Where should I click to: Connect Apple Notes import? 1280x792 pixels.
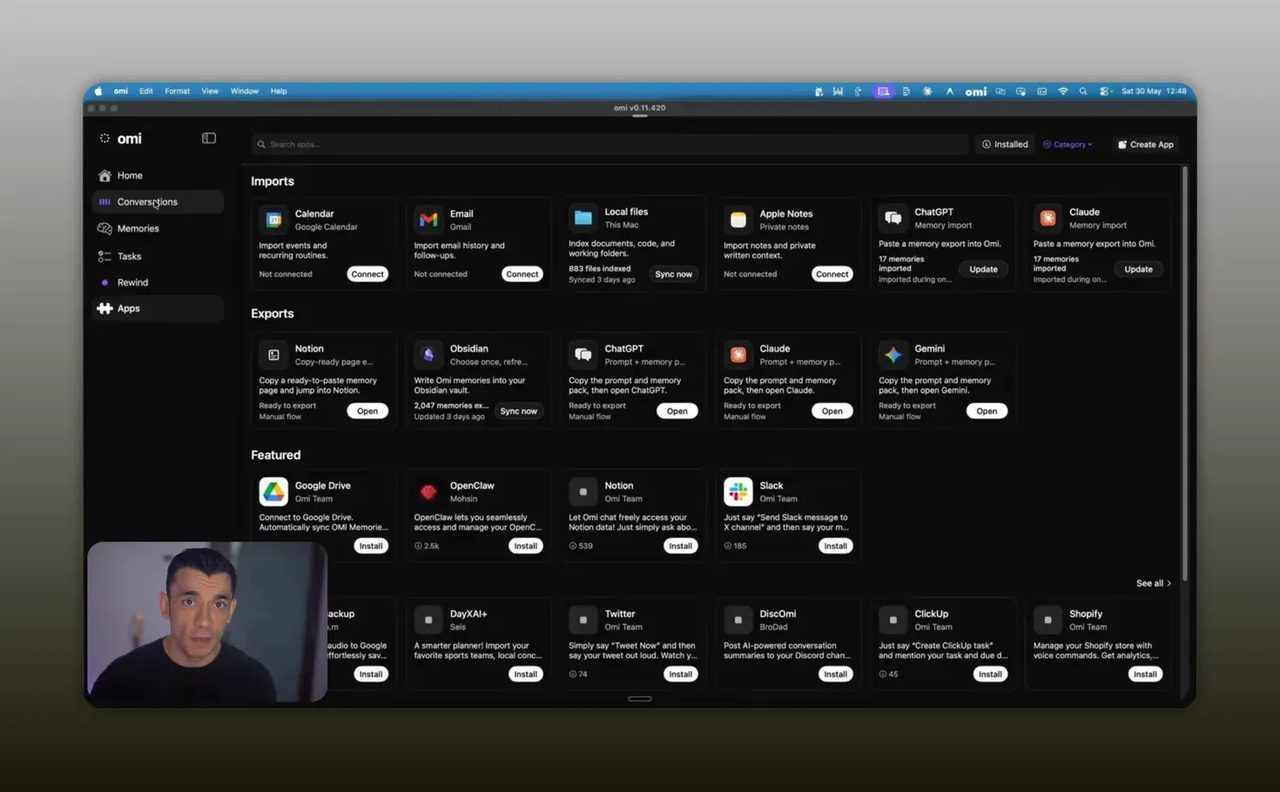click(x=832, y=274)
